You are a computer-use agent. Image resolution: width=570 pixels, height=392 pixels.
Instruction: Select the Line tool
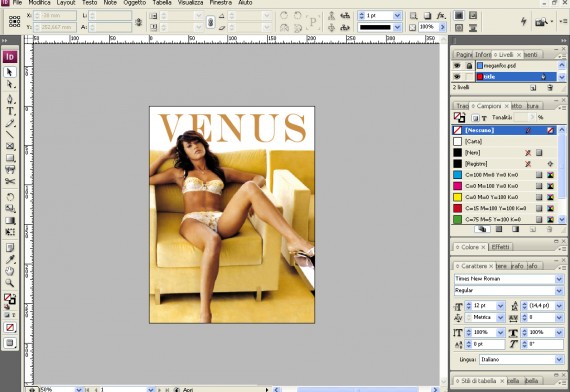click(10, 135)
